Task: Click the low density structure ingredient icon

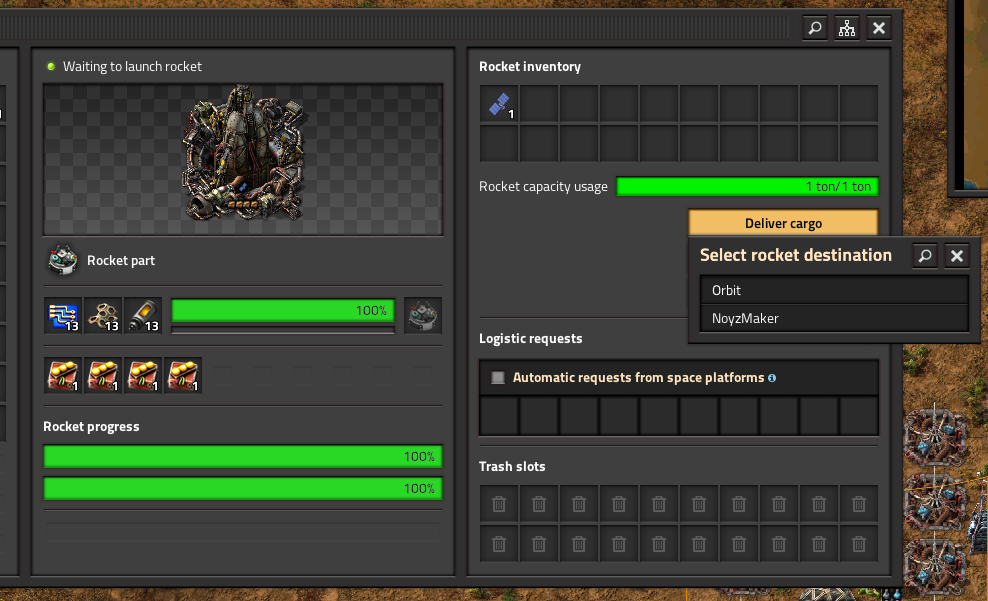Action: (103, 315)
